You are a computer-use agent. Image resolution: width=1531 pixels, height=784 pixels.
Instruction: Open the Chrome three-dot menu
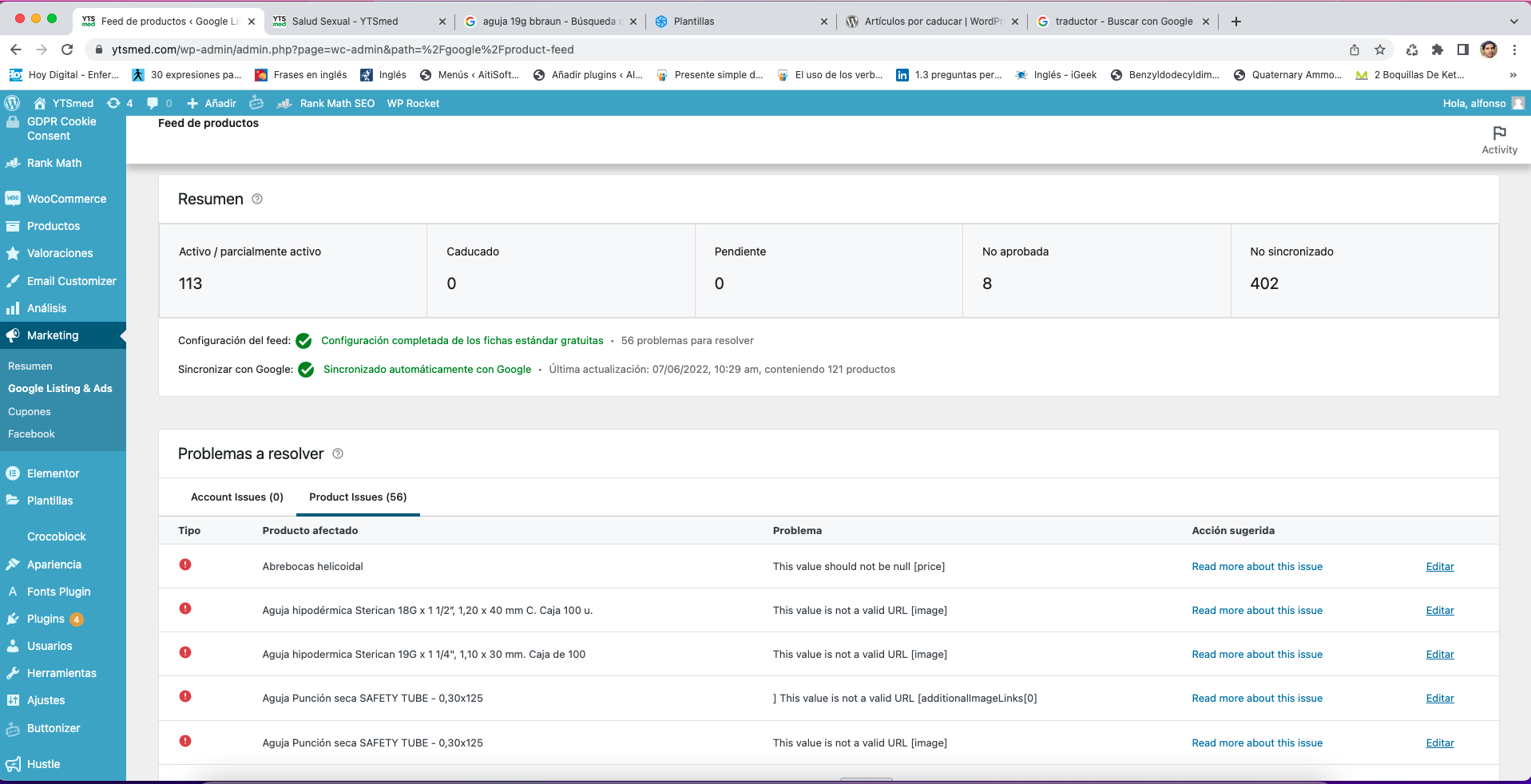click(x=1514, y=49)
